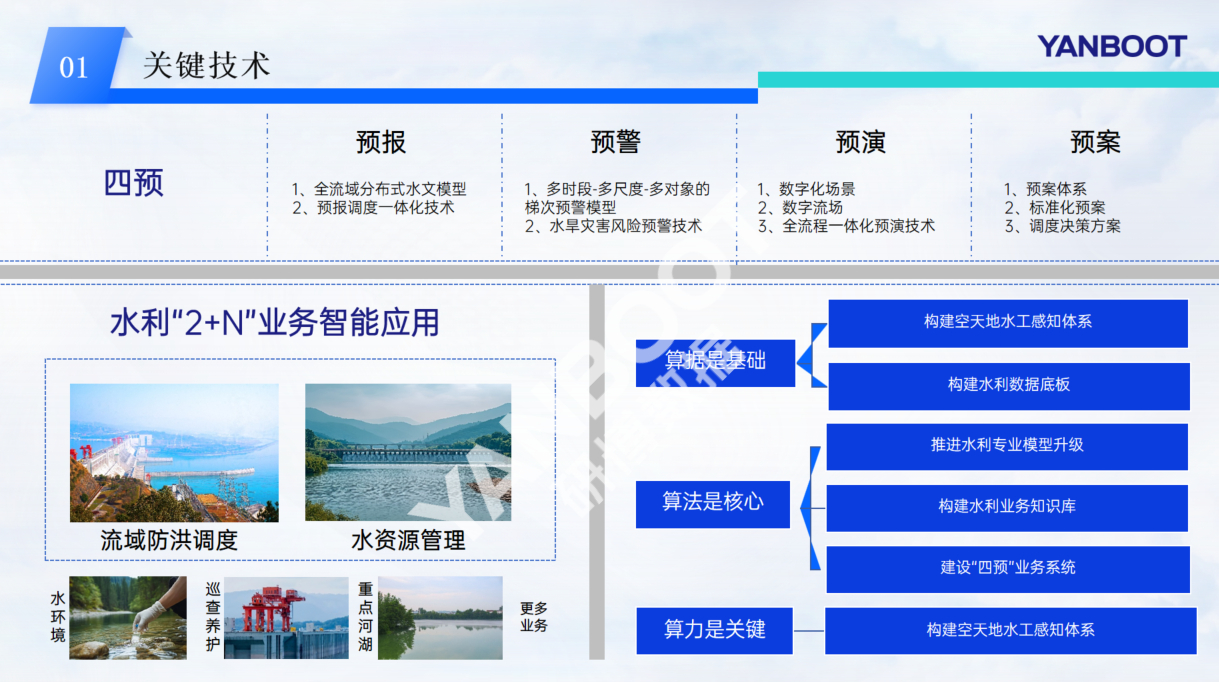Click the 算据是基础 box
Viewport: 1219px width, 682px height.
coord(715,362)
